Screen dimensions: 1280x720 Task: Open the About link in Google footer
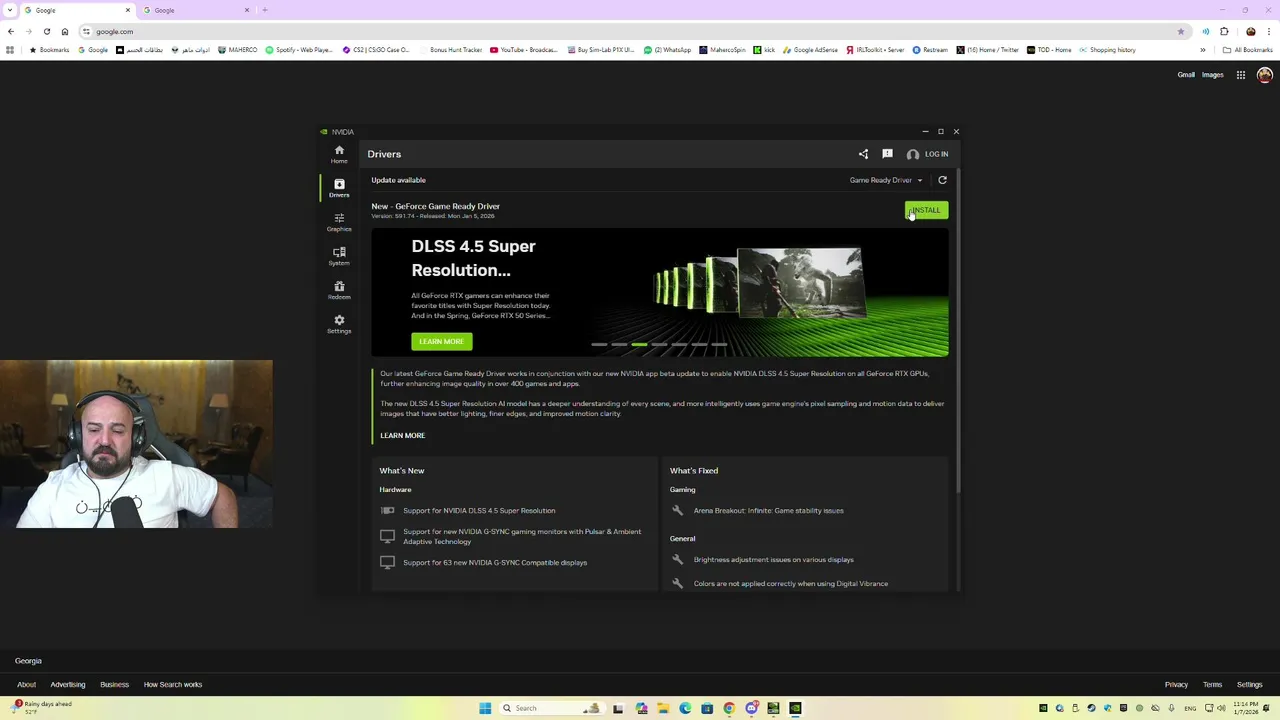coord(26,685)
